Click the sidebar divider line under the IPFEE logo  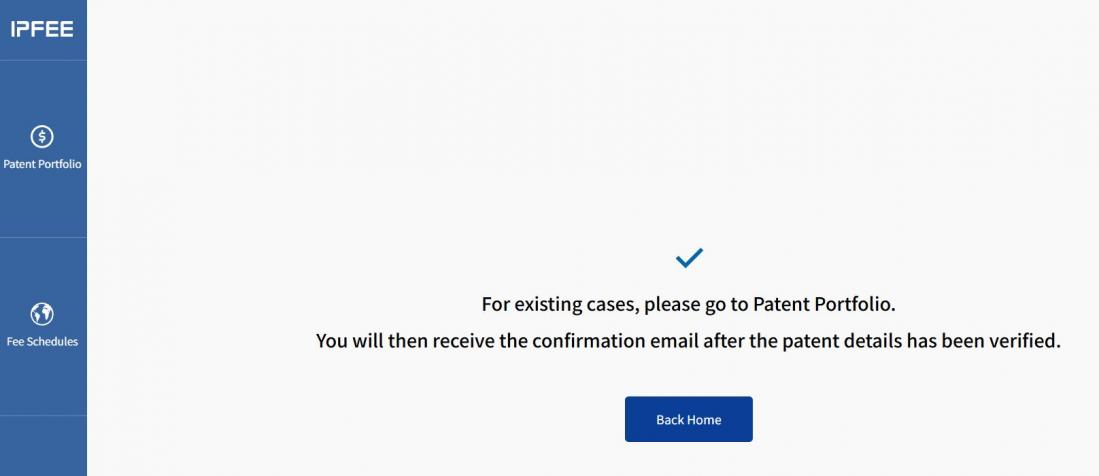click(x=42, y=61)
